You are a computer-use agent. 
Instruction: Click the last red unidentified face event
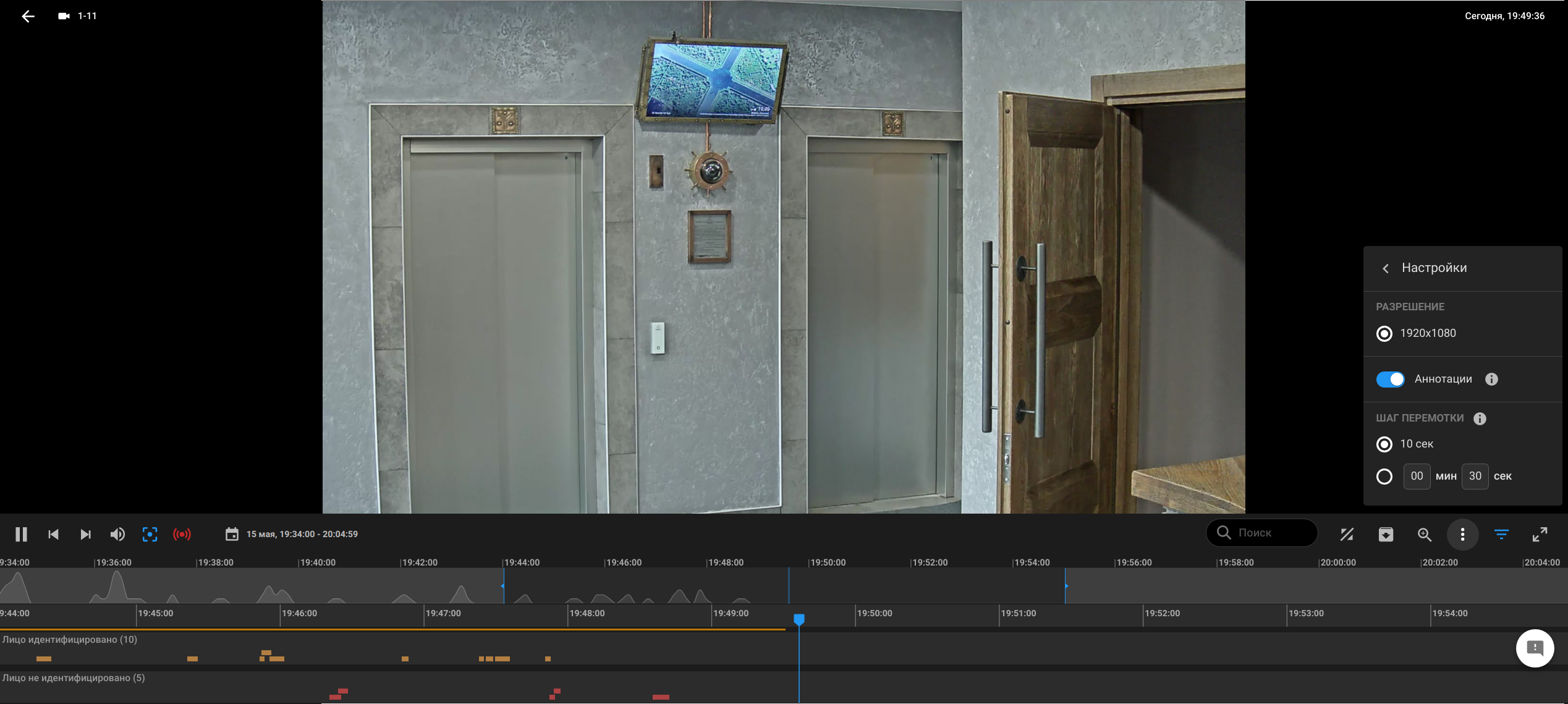(x=661, y=697)
